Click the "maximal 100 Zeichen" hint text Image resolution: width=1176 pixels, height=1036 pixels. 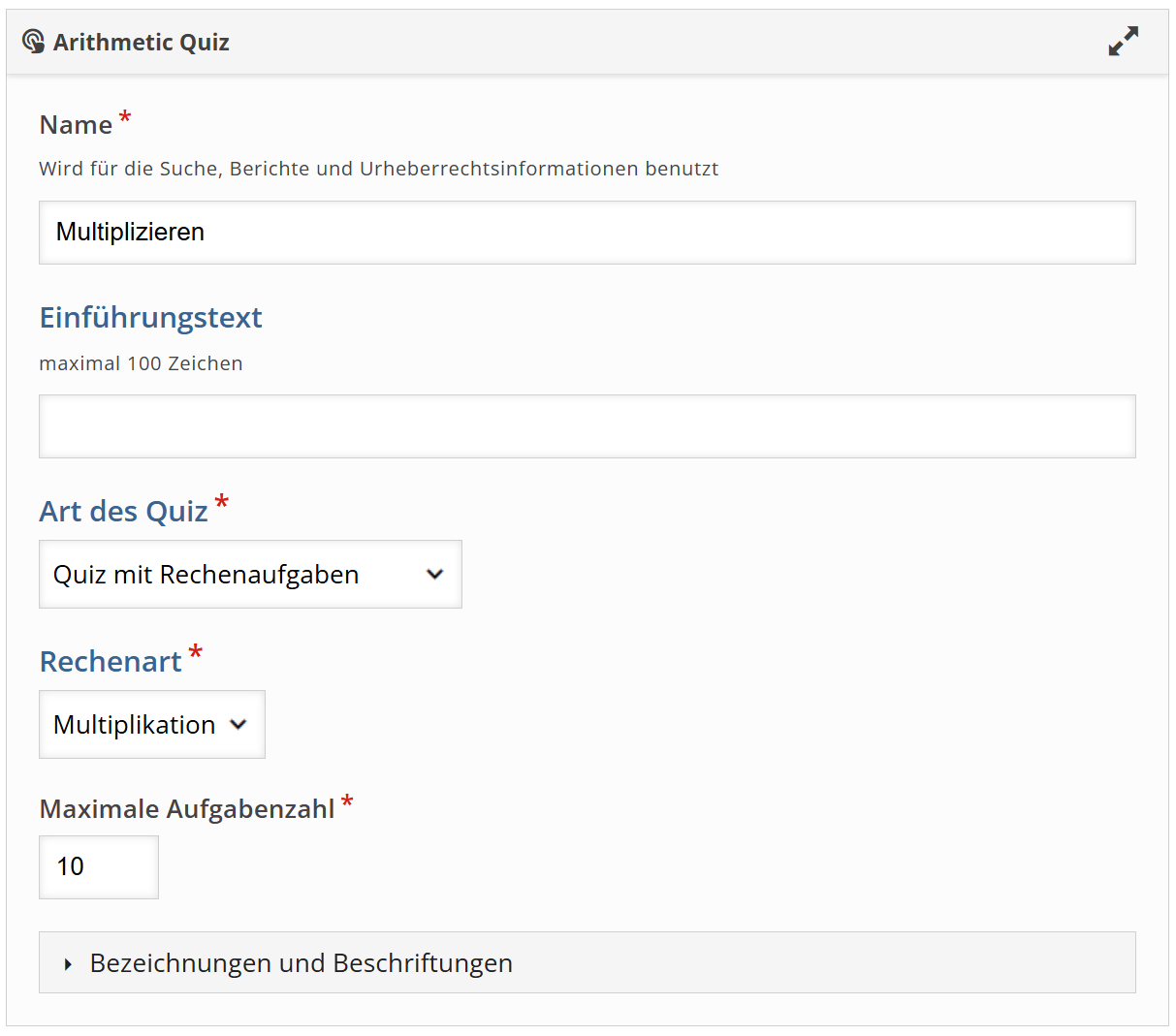[x=141, y=364]
